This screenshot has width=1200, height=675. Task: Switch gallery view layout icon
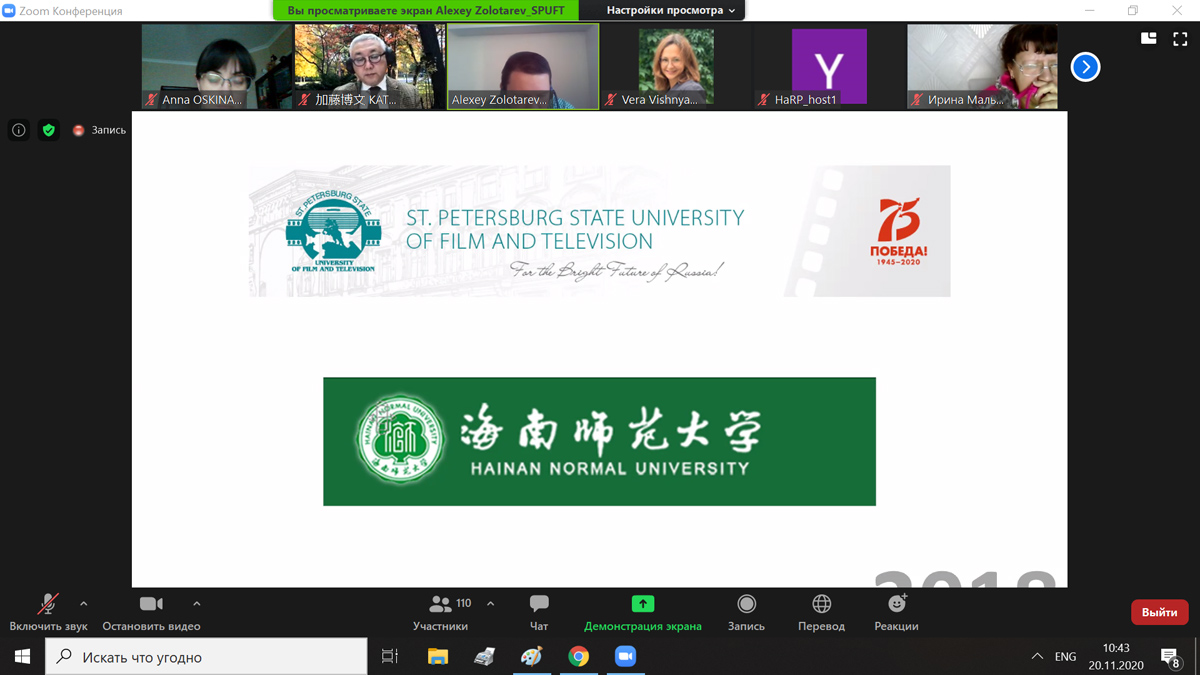(x=1149, y=38)
